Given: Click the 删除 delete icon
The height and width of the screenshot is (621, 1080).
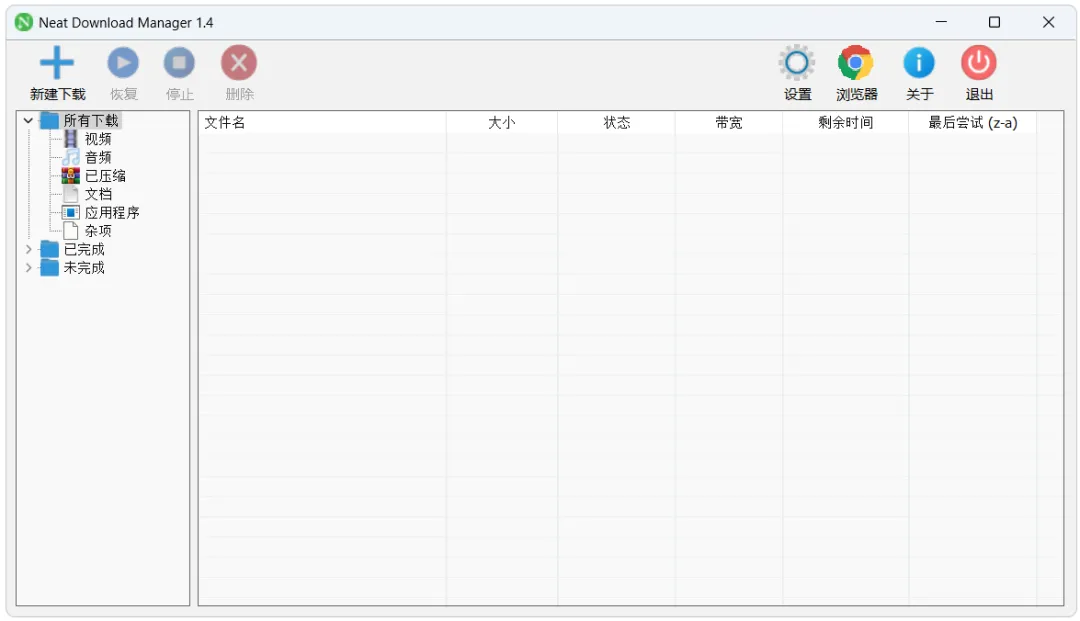Looking at the screenshot, I should 239,63.
